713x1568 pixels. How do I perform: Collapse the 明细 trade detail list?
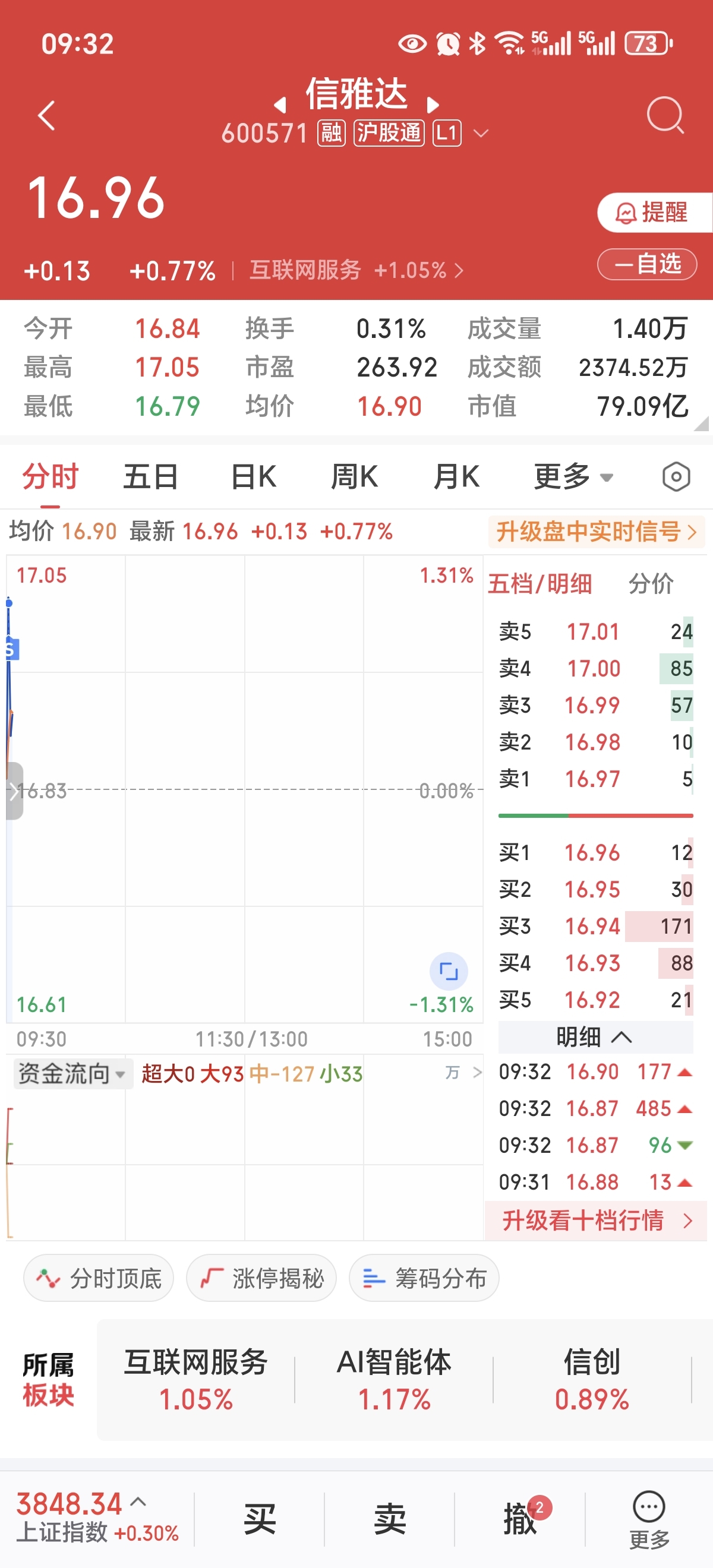(x=595, y=1036)
